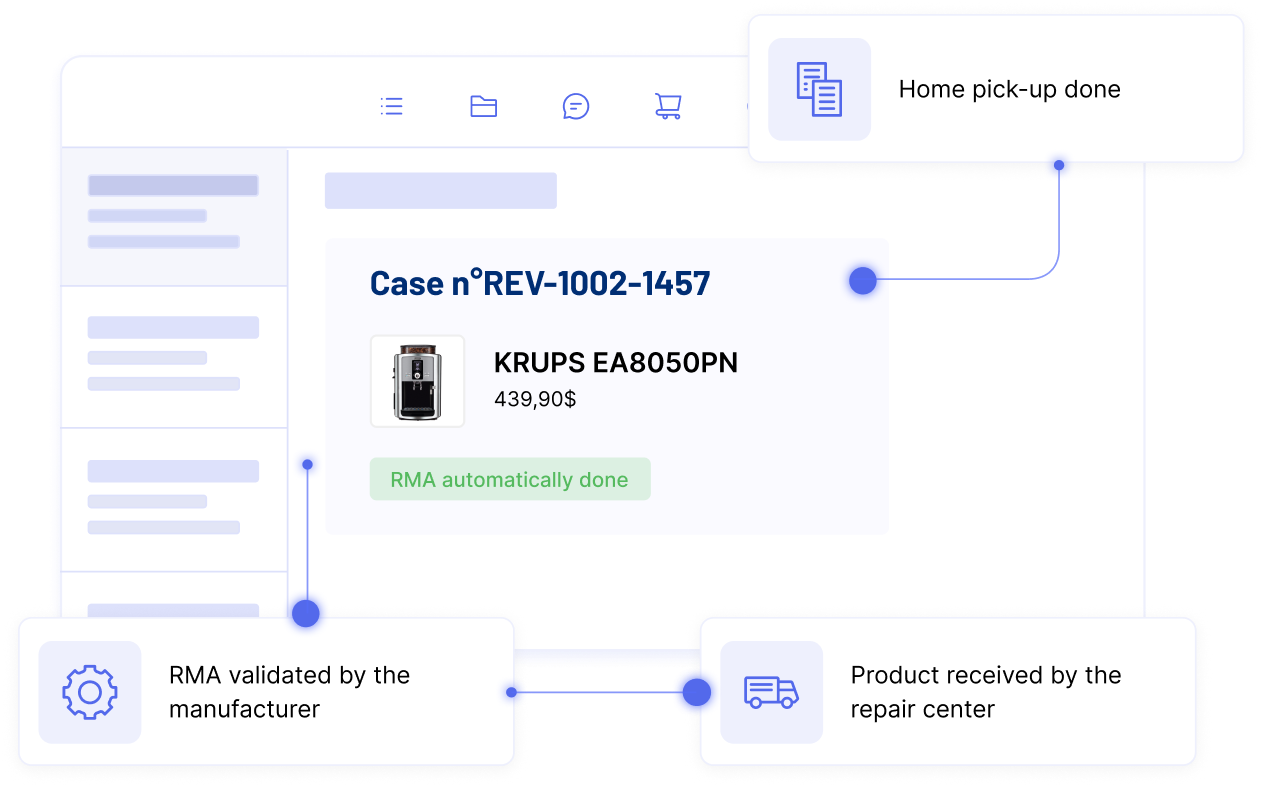This screenshot has height=787, width=1262.
Task: Click 'RMA validated by the manufacturer' text
Action: click(290, 692)
